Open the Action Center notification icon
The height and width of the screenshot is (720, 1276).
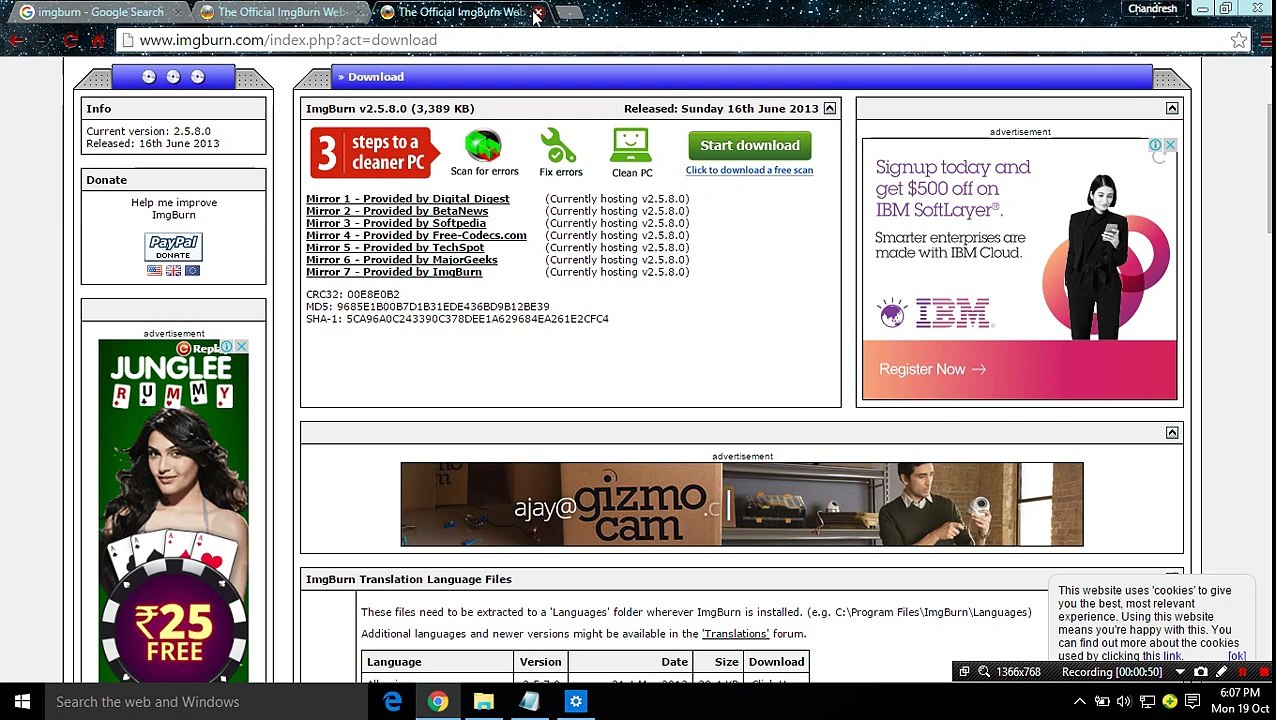pyautogui.click(x=1192, y=702)
